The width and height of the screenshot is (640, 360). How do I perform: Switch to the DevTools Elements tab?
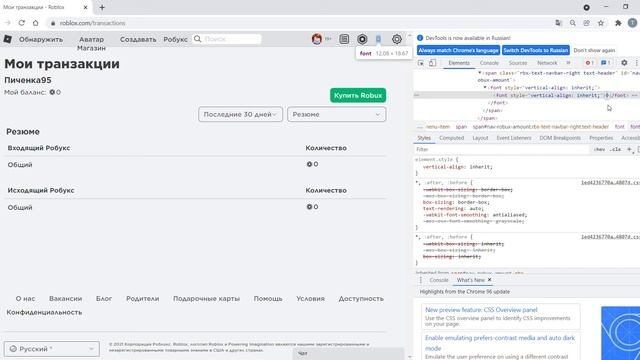coord(459,63)
